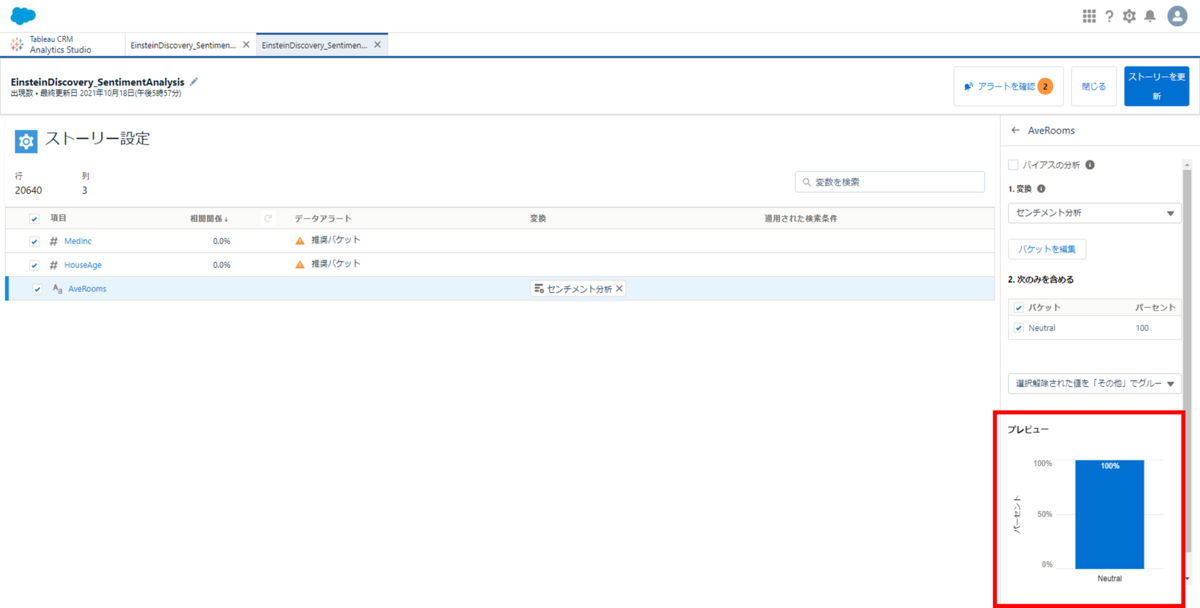Click the センチメント分析 chip in AveRooms row

coord(579,289)
